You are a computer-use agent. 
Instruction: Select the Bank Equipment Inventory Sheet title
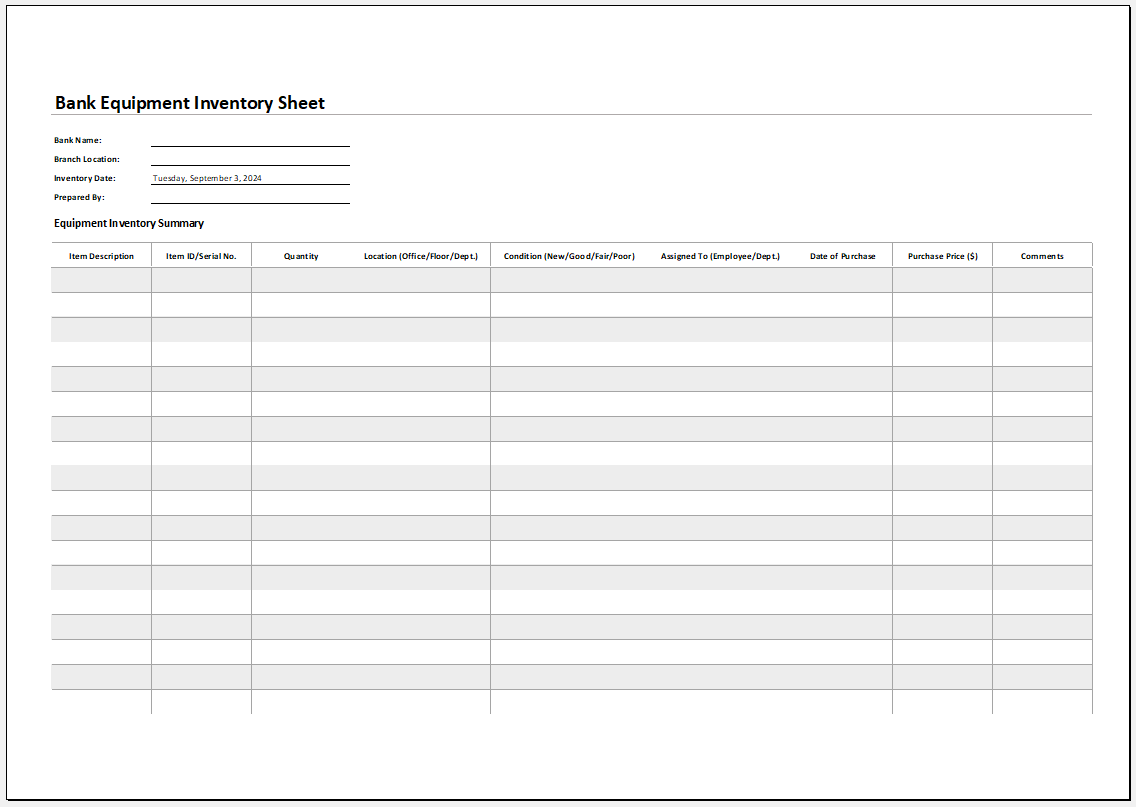tap(190, 103)
